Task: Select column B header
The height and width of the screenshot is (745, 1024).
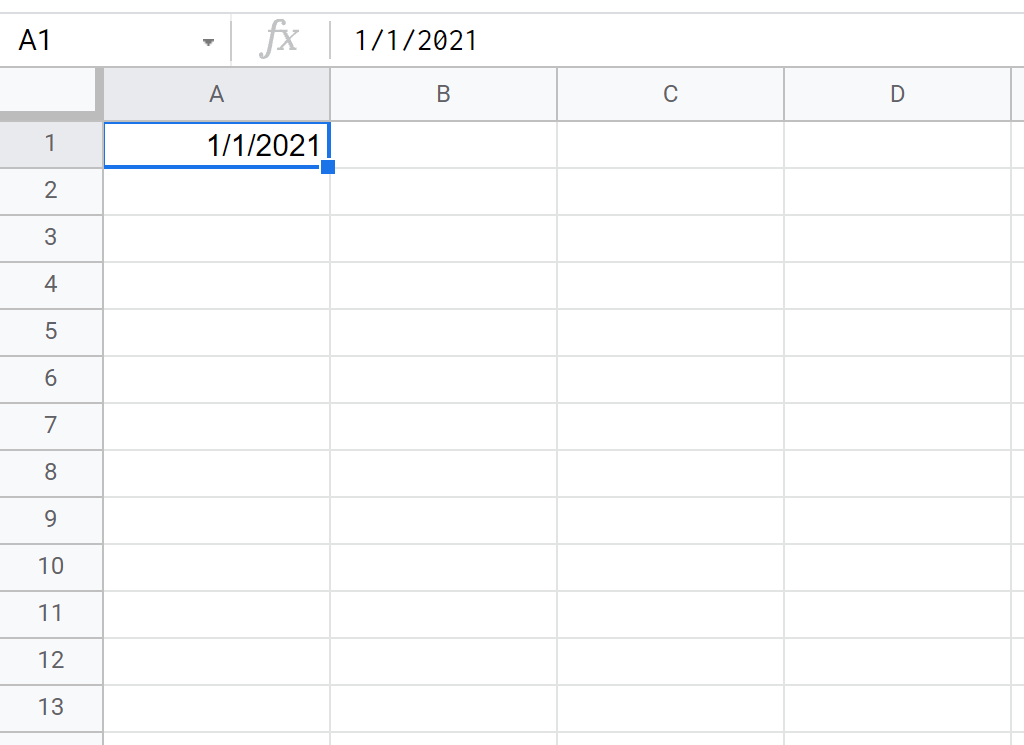Action: tap(444, 94)
